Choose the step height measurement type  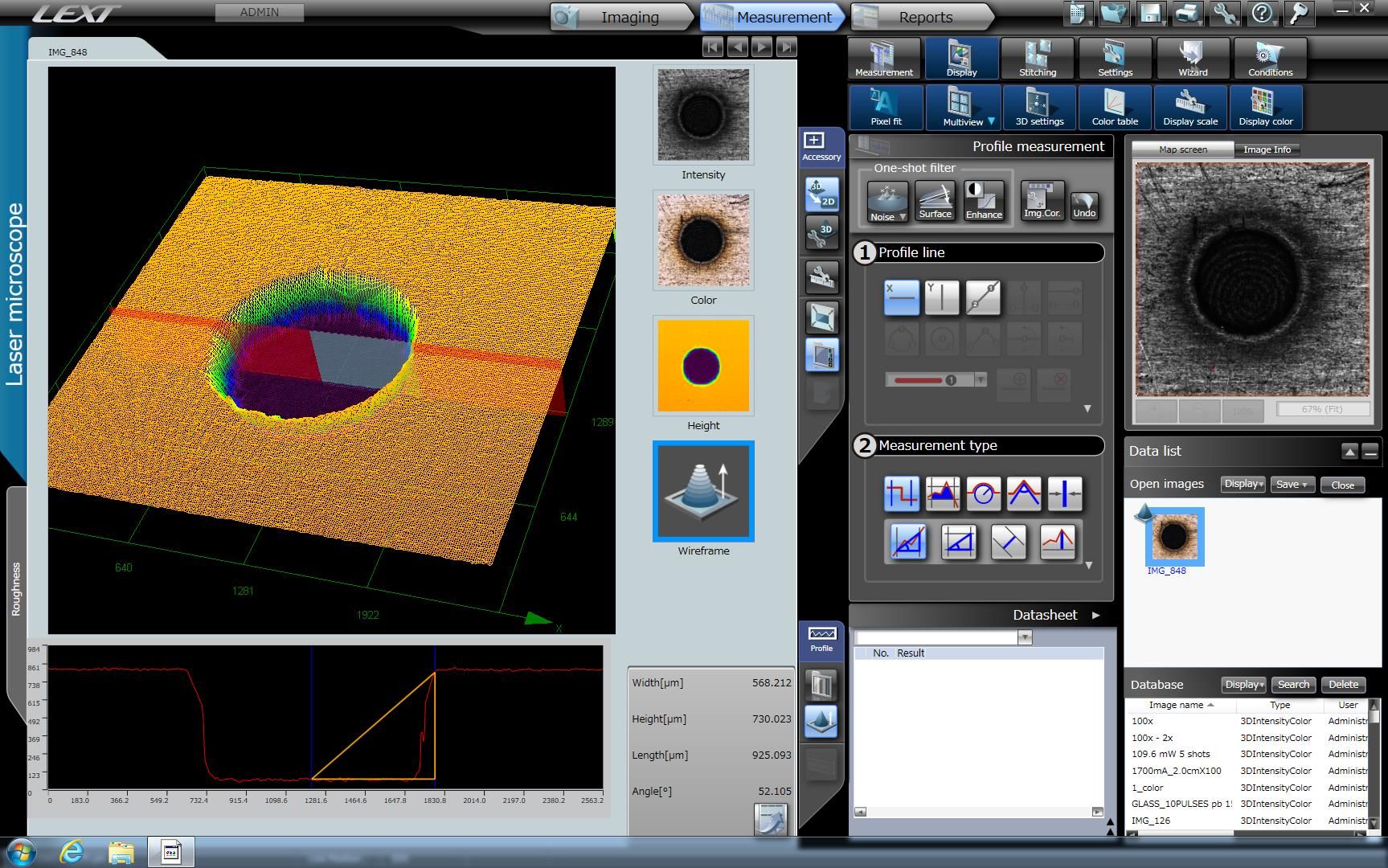coord(901,493)
